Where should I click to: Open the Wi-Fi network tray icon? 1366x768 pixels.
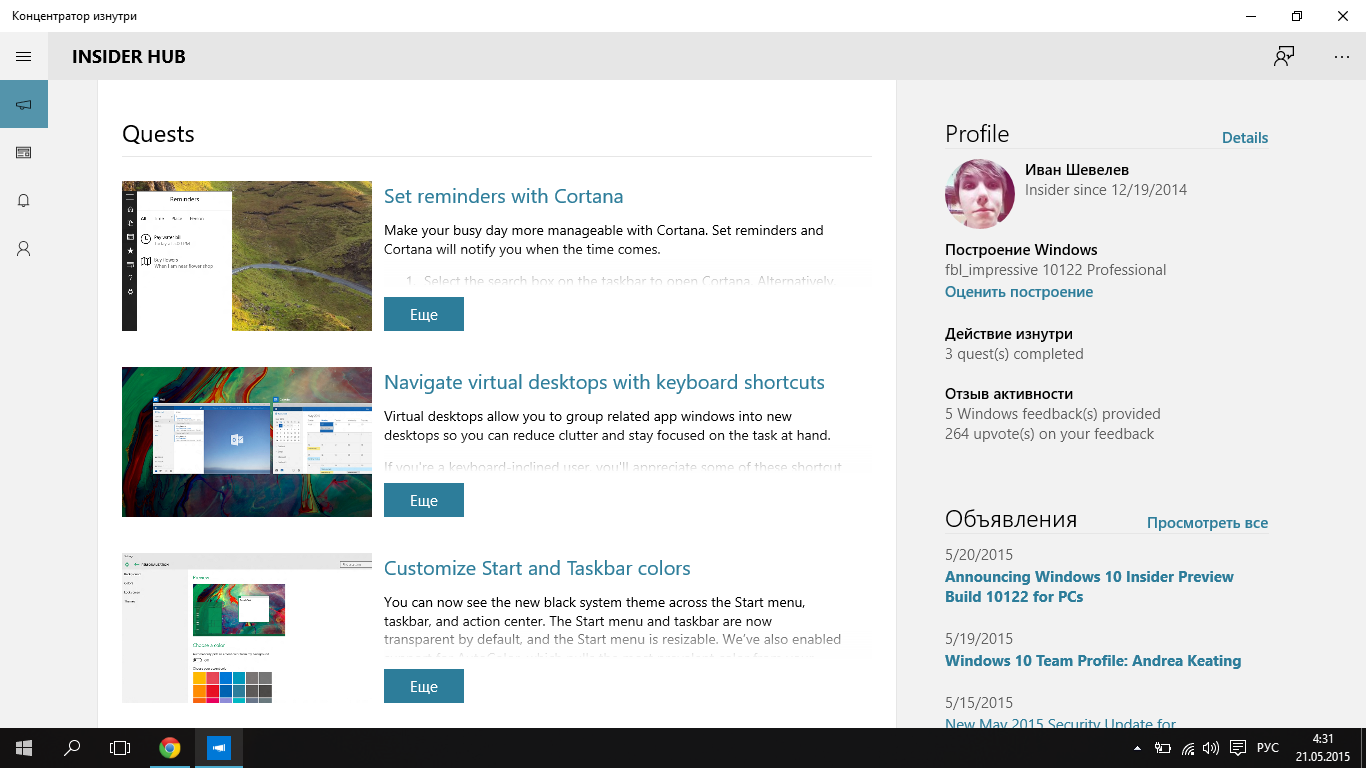1188,748
